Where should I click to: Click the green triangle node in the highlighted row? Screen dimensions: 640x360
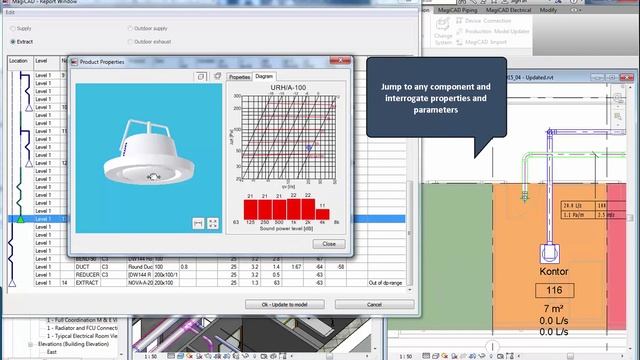coord(20,219)
